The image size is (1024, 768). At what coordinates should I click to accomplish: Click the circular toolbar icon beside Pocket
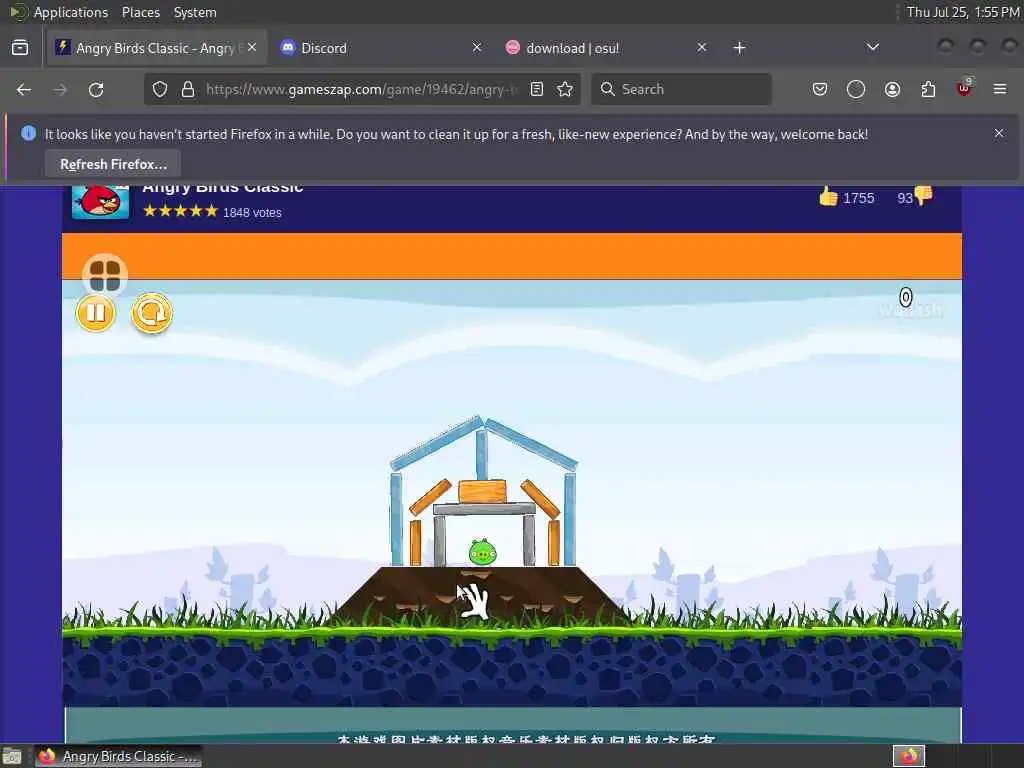856,89
